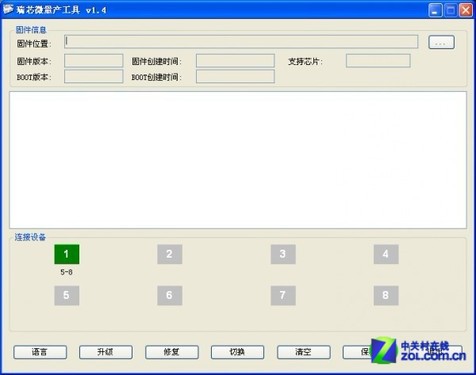Click inside the white log output area
Viewport: 476px width, 375px height.
pos(238,160)
